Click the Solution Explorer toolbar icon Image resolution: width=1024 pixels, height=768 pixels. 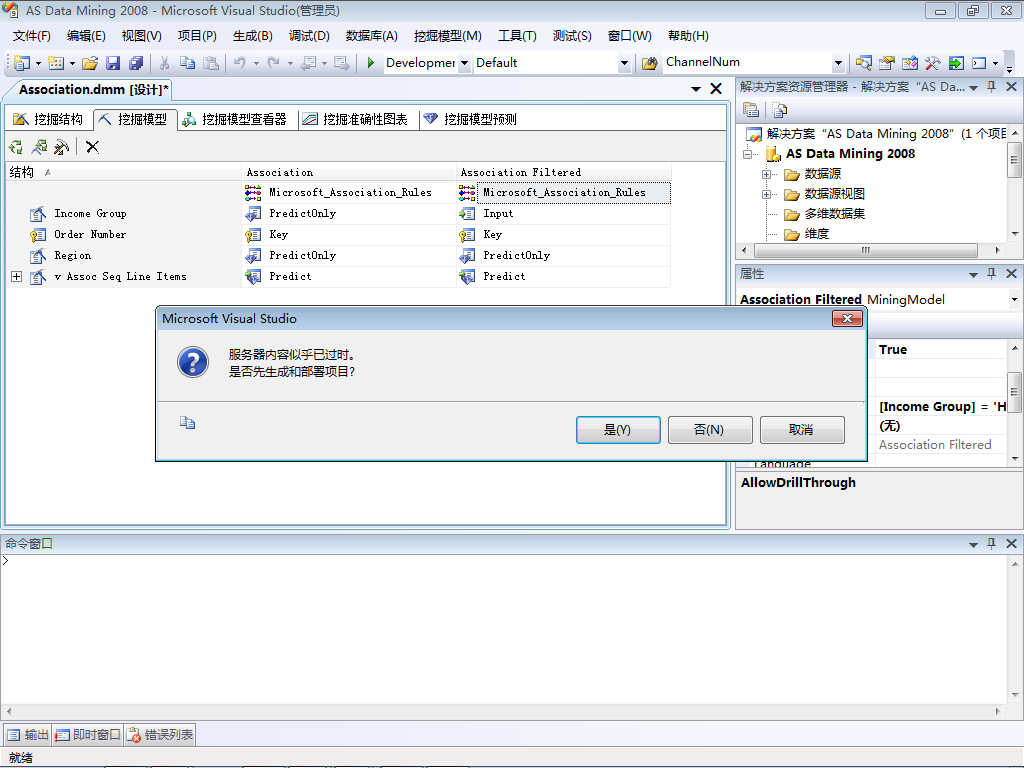[x=863, y=63]
